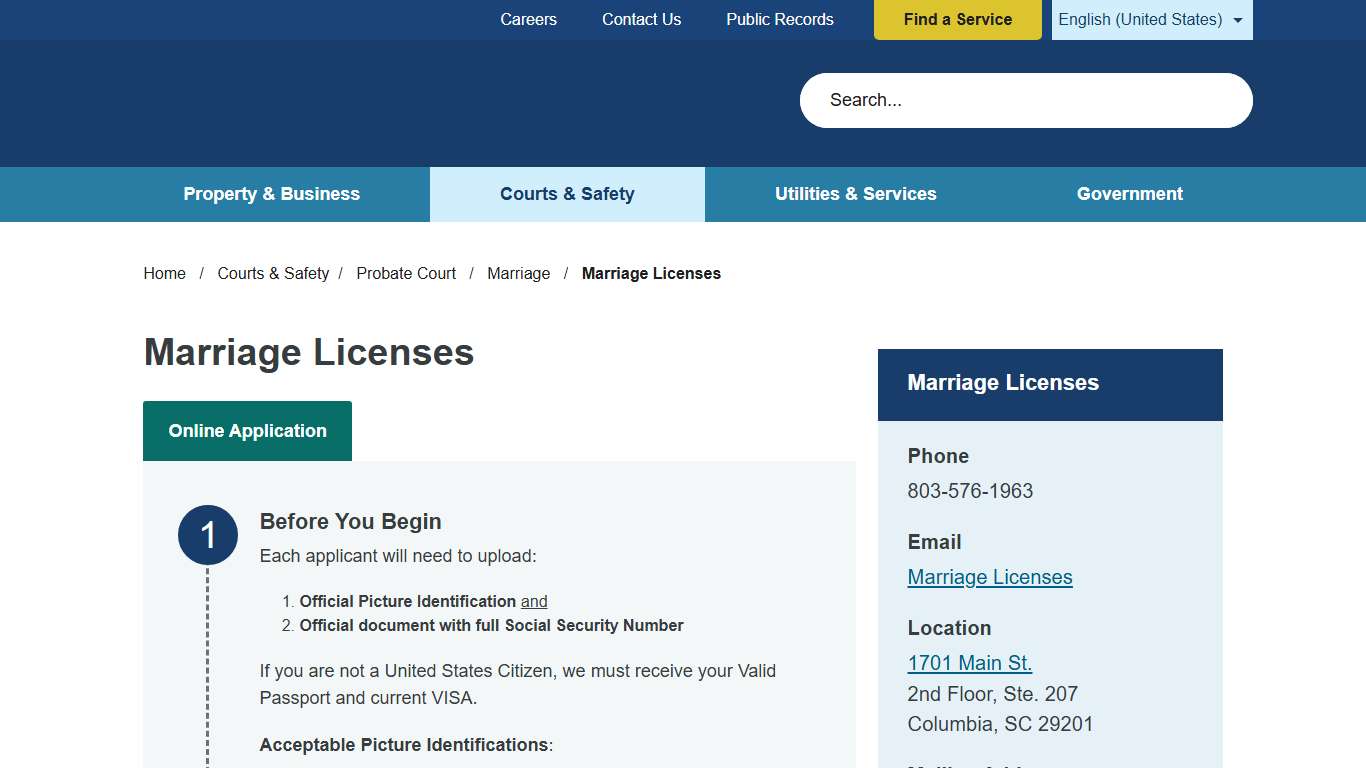Screen dimensions: 1366x768
Task: Open the Find a Service dropdown
Action: 957,19
